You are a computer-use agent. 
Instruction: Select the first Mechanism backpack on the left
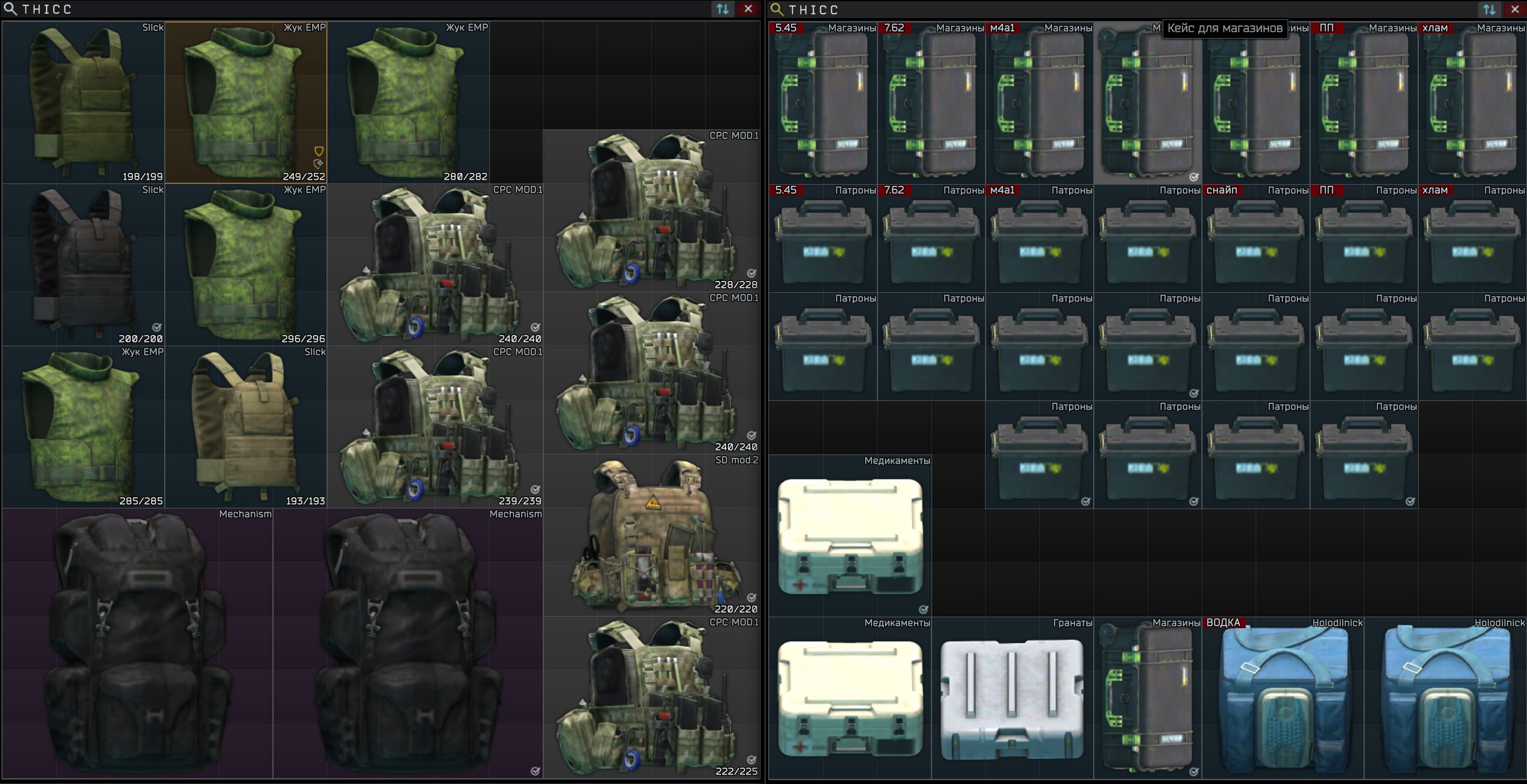tap(137, 644)
